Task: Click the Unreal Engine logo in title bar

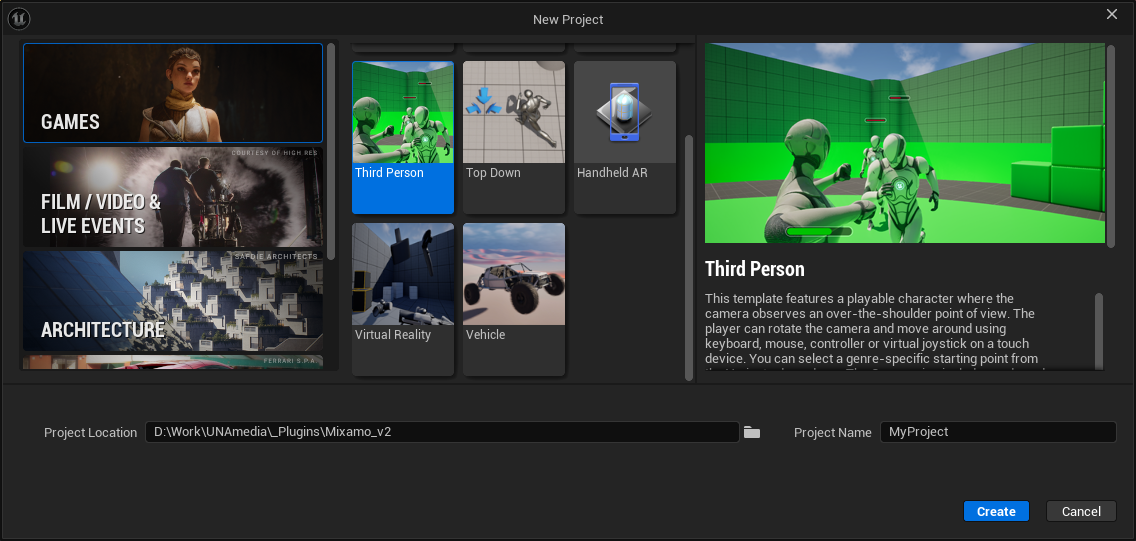Action: tap(18, 19)
